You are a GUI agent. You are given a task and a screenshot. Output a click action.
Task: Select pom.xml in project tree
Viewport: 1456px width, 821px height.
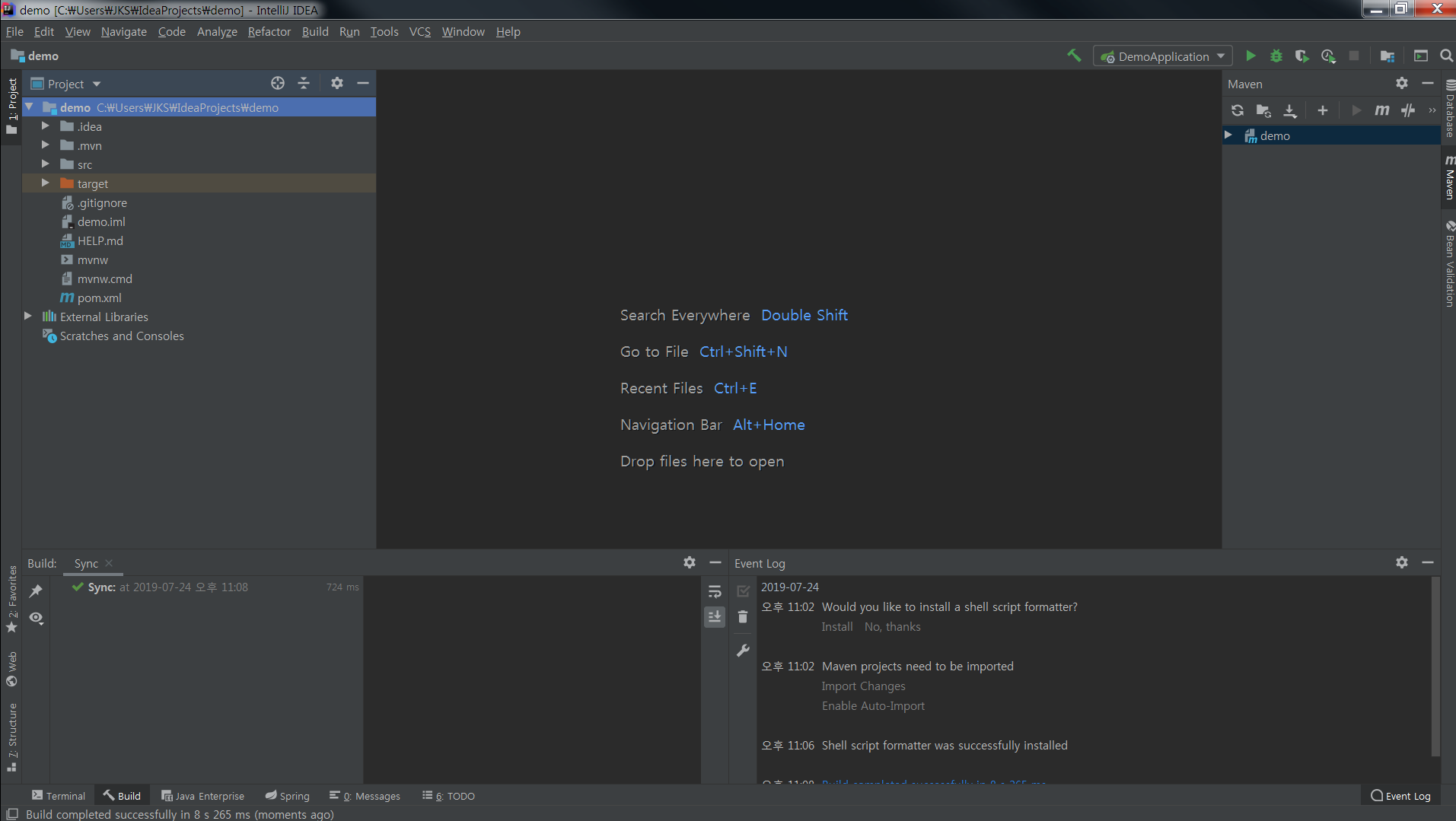[99, 298]
